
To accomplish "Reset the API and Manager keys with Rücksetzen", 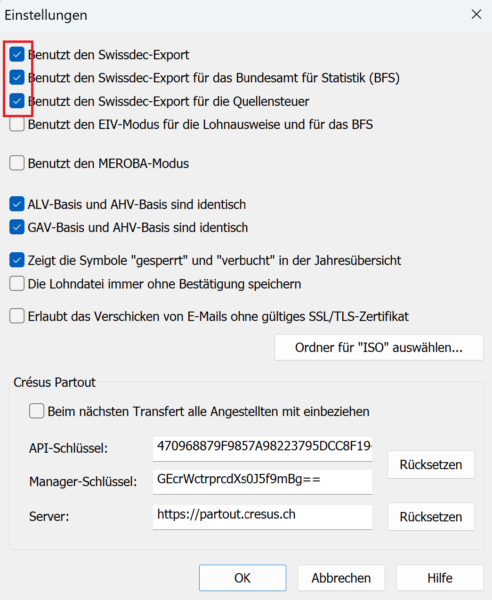I will (x=431, y=465).
